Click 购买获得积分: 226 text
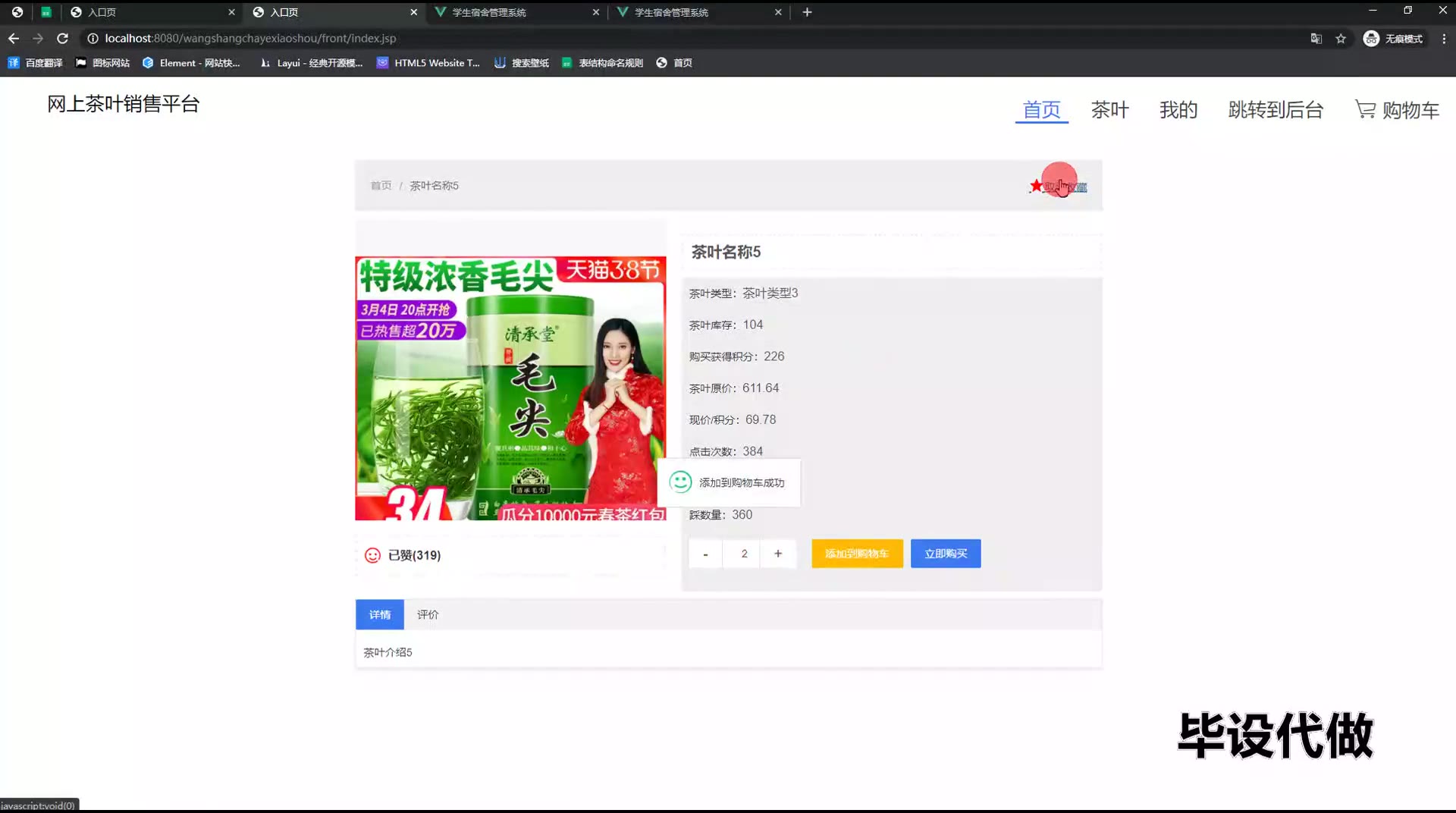The width and height of the screenshot is (1456, 813). 736,356
